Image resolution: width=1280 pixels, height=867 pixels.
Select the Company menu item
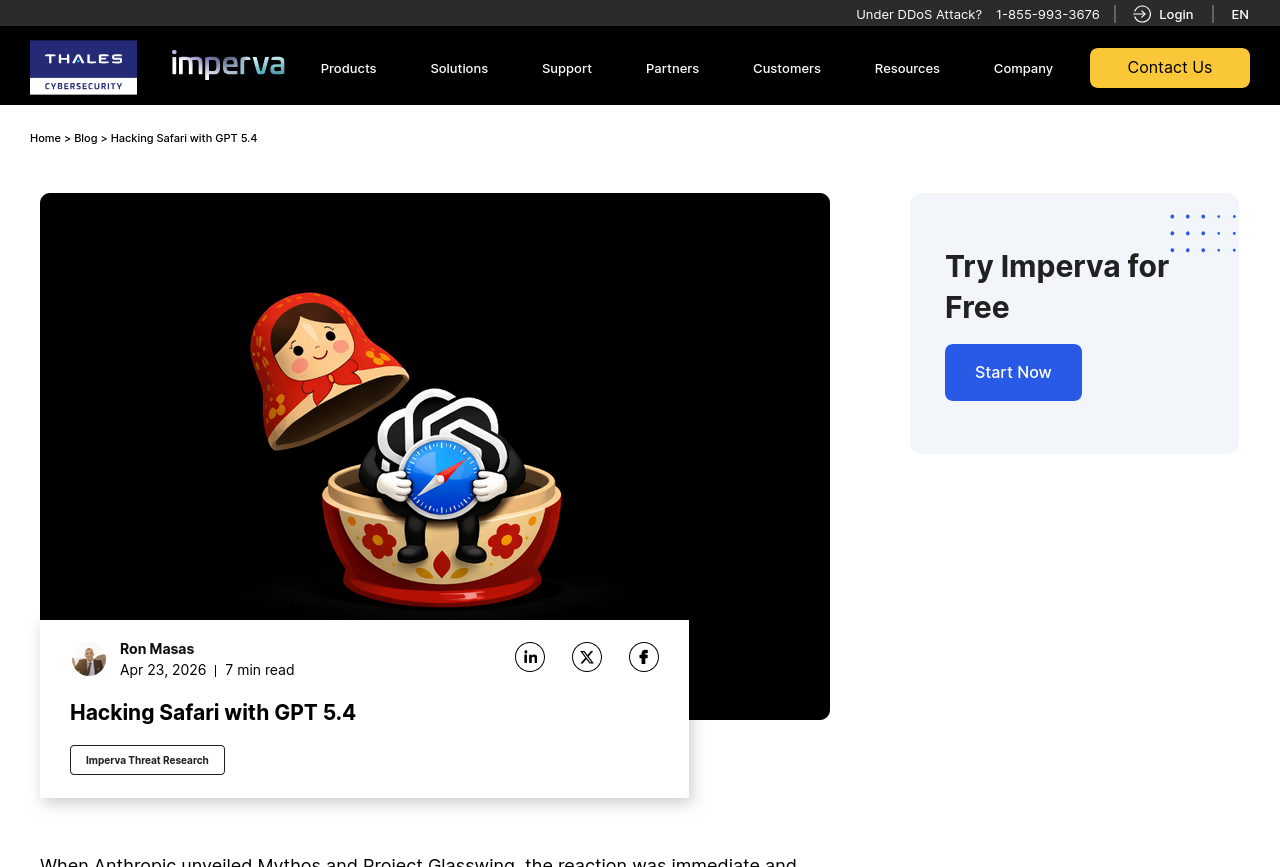[1023, 68]
